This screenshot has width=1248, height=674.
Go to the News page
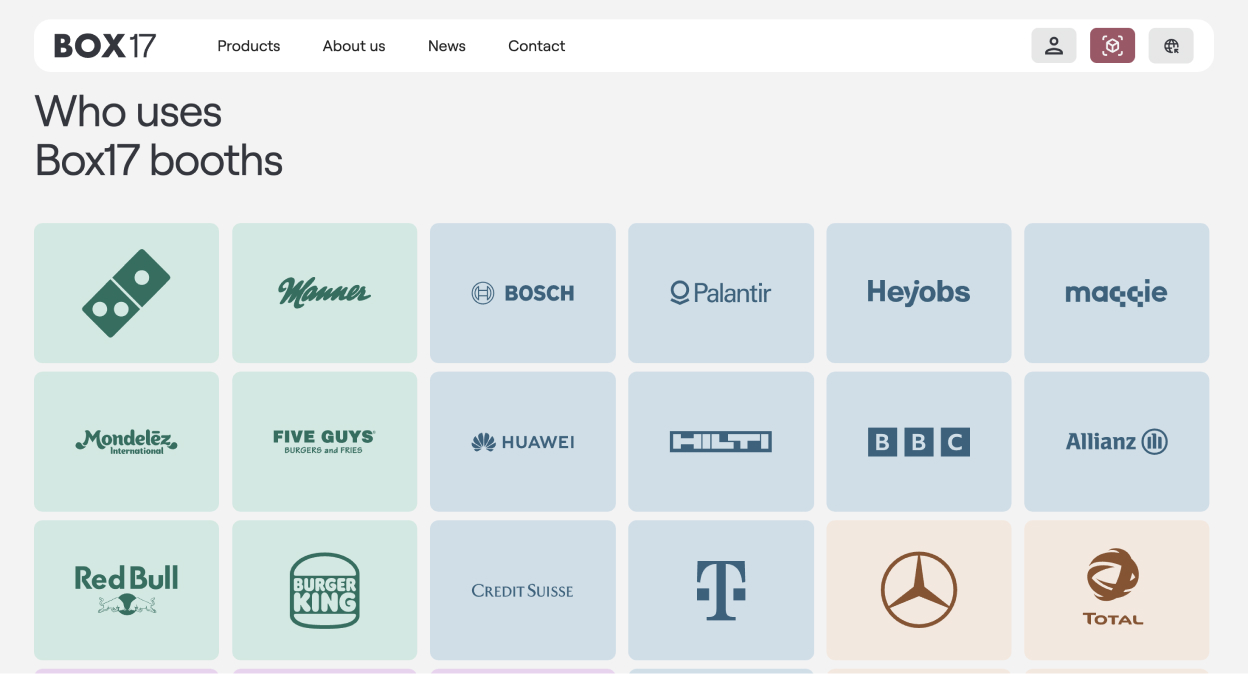tap(447, 46)
